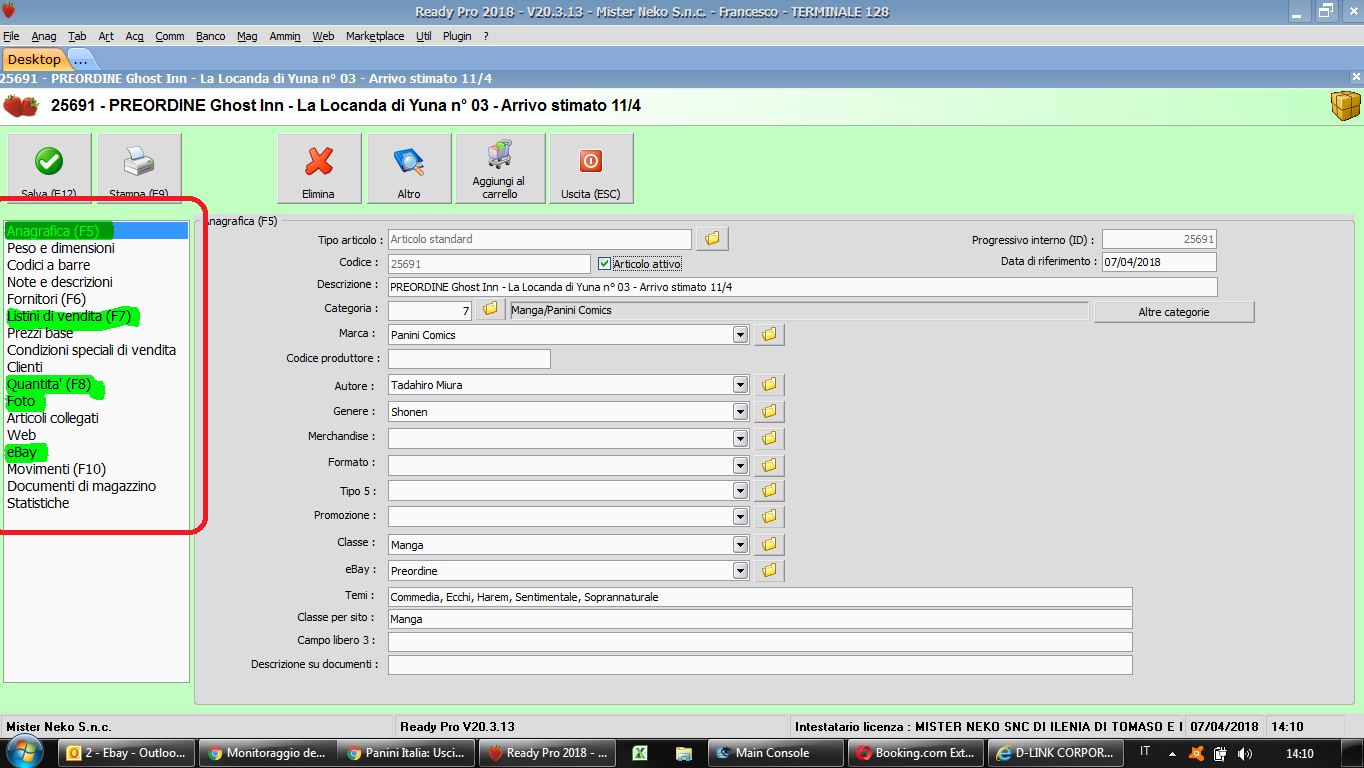Click into the Descrizione text field
Screen dimensions: 1364x768
click(x=803, y=287)
